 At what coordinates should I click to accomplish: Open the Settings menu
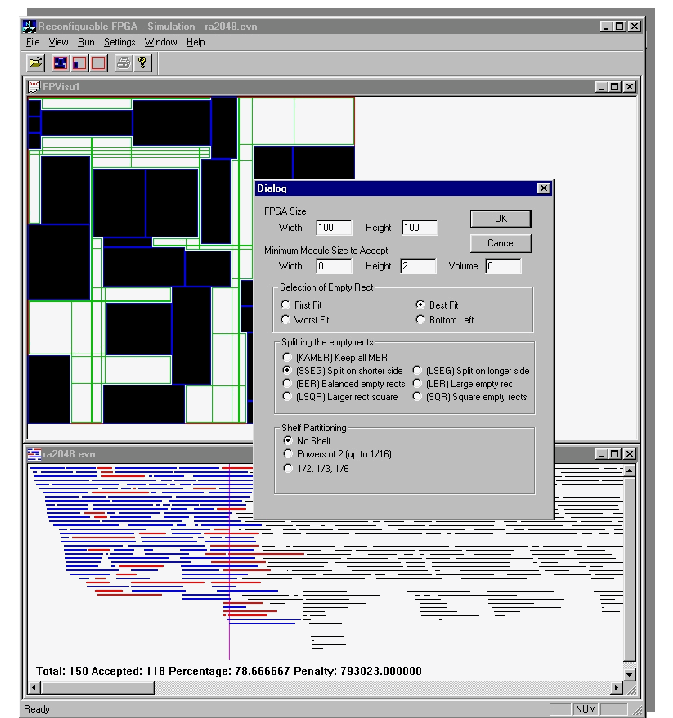(119, 42)
